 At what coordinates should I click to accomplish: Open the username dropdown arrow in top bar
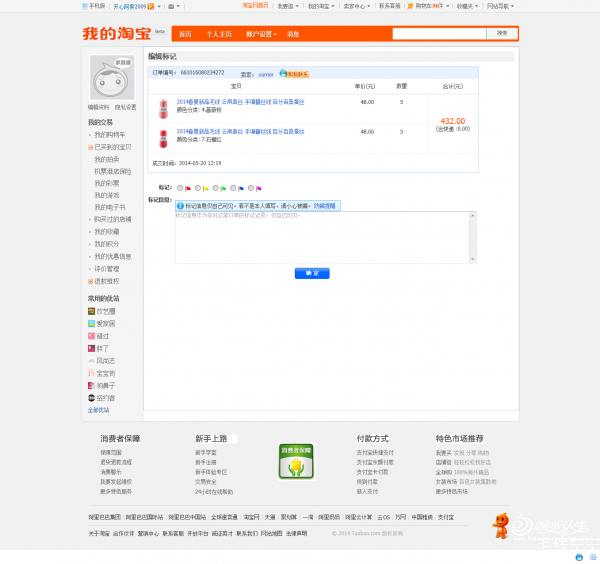click(x=159, y=7)
